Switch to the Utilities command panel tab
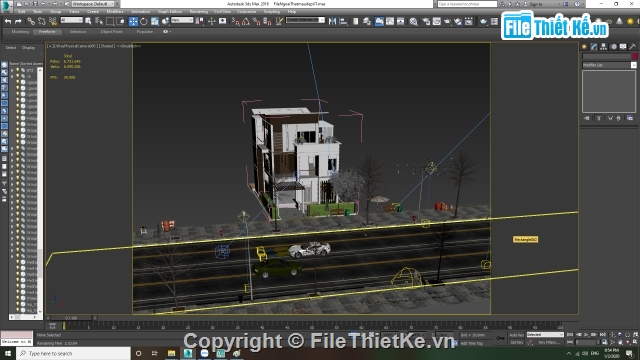Image resolution: width=640 pixels, height=360 pixels. point(633,47)
